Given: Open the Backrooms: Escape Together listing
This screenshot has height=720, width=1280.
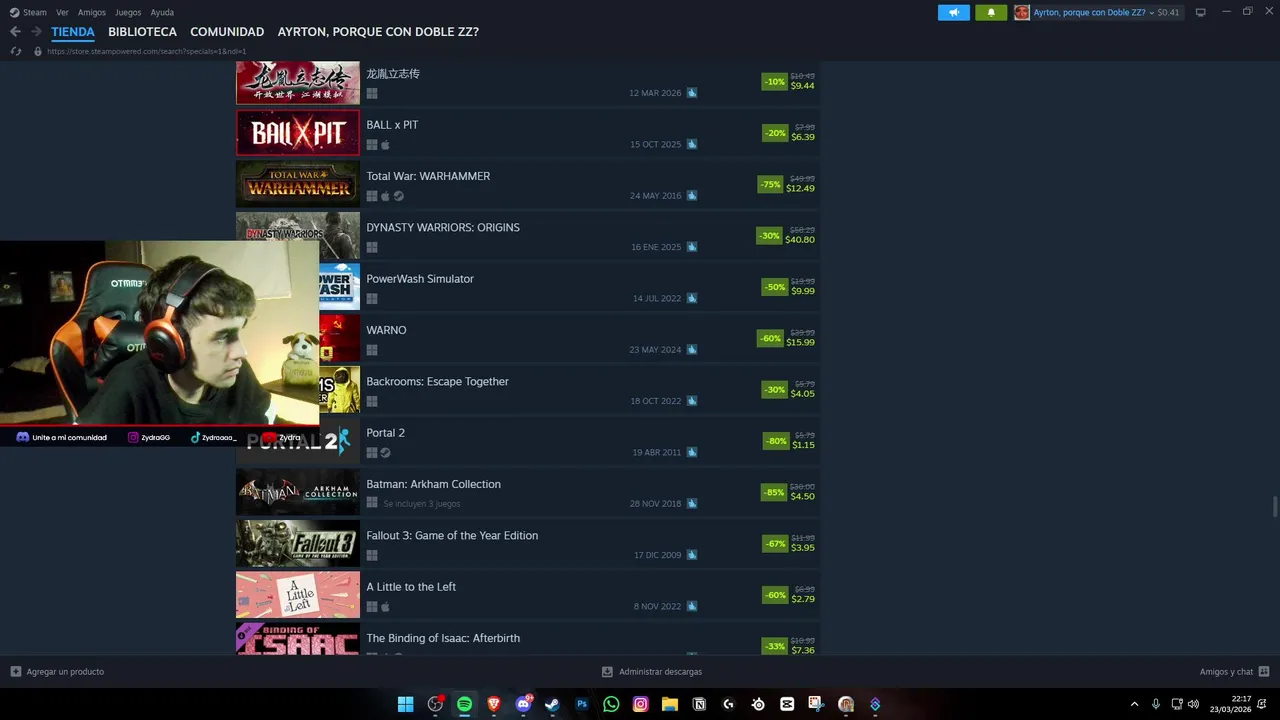Looking at the screenshot, I should (x=528, y=390).
